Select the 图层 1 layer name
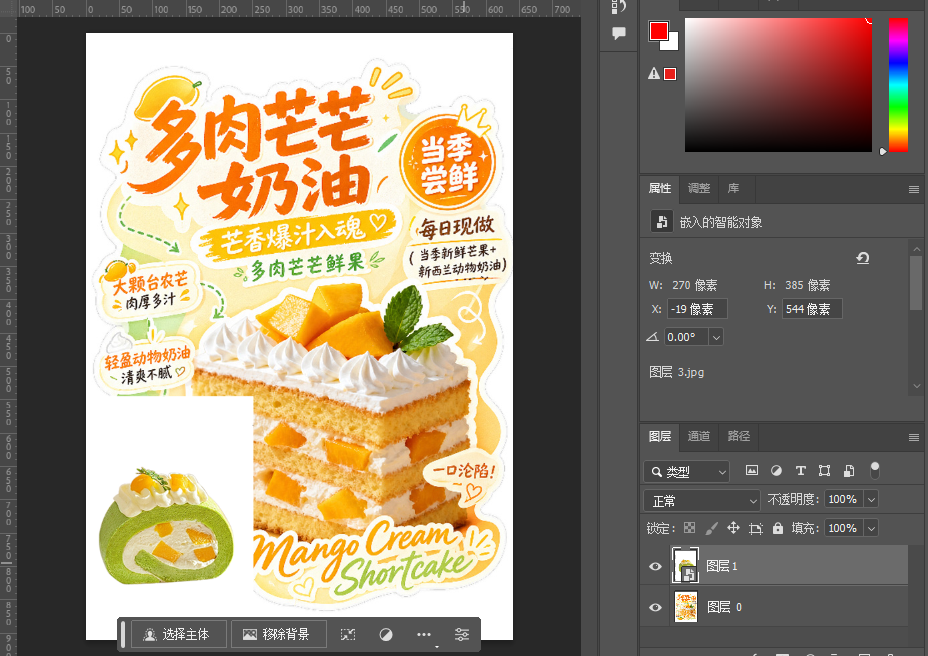 pyautogui.click(x=722, y=566)
